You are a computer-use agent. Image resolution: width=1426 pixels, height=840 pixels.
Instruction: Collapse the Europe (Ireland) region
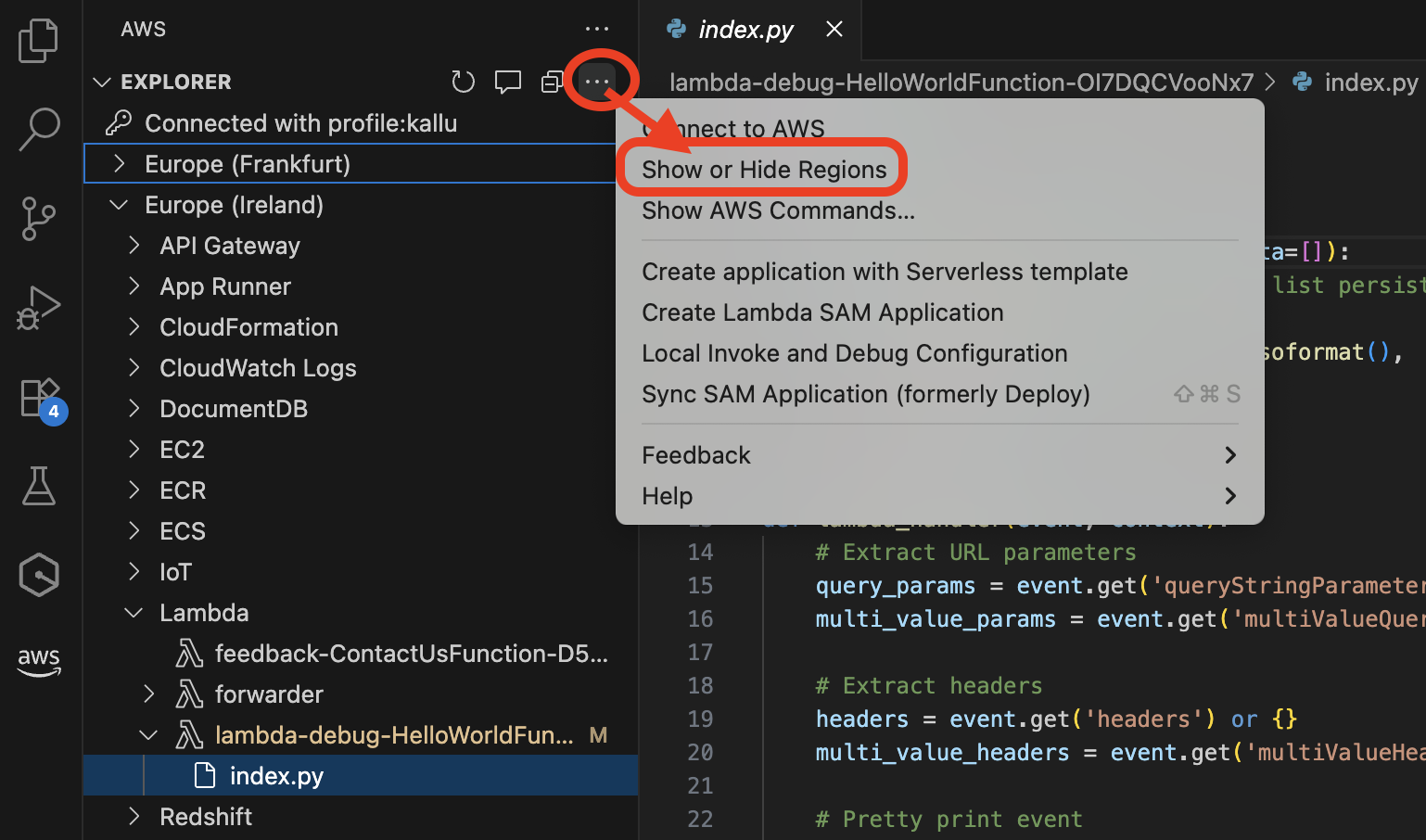point(119,205)
